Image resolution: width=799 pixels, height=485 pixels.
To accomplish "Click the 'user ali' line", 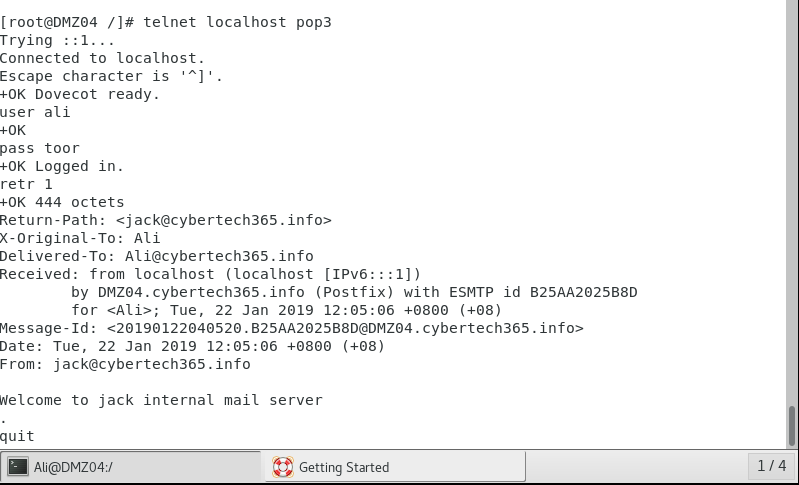I will click(x=35, y=112).
